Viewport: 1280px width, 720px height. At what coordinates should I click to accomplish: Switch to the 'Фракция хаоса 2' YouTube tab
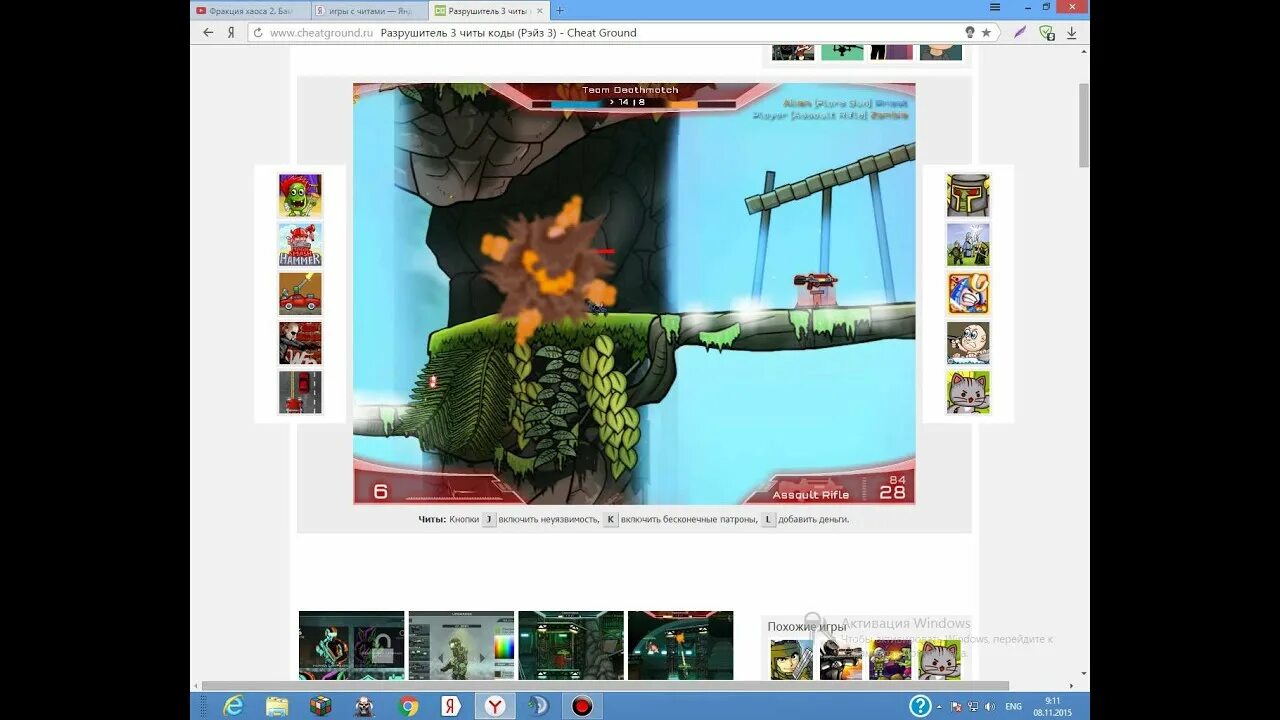[250, 10]
